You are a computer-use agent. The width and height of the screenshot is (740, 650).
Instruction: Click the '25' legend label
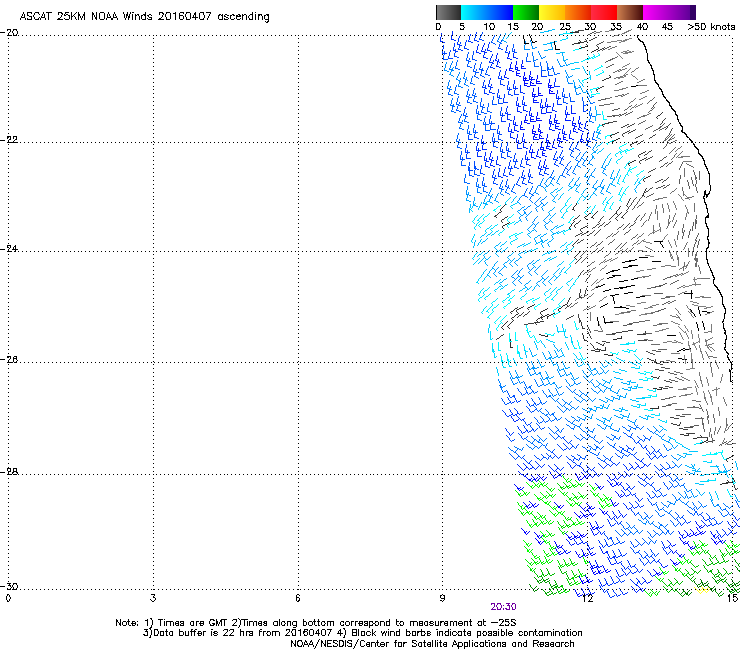tap(564, 27)
